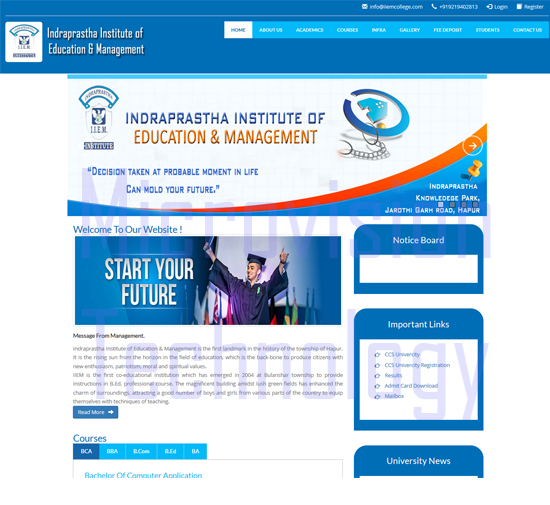This screenshot has width=550, height=505.
Task: Select the second slider indicator dot
Action: pyautogui.click(x=452, y=204)
